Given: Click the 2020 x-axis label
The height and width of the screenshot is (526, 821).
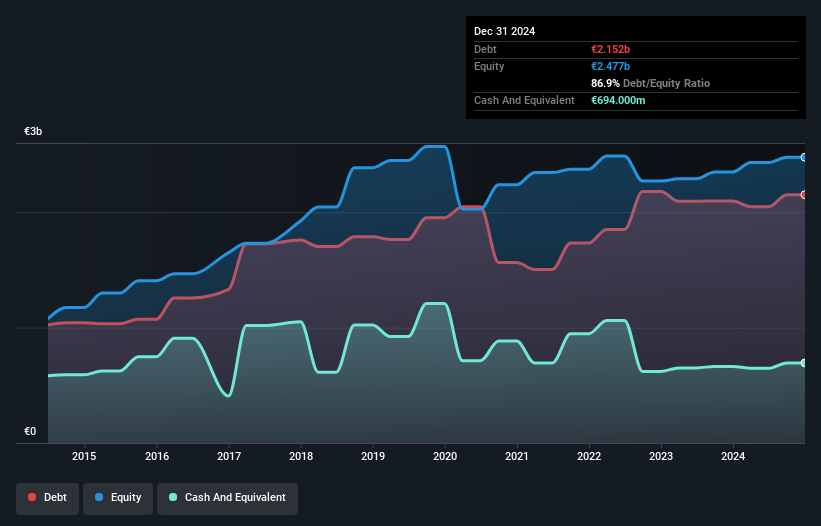Looking at the screenshot, I should [445, 456].
